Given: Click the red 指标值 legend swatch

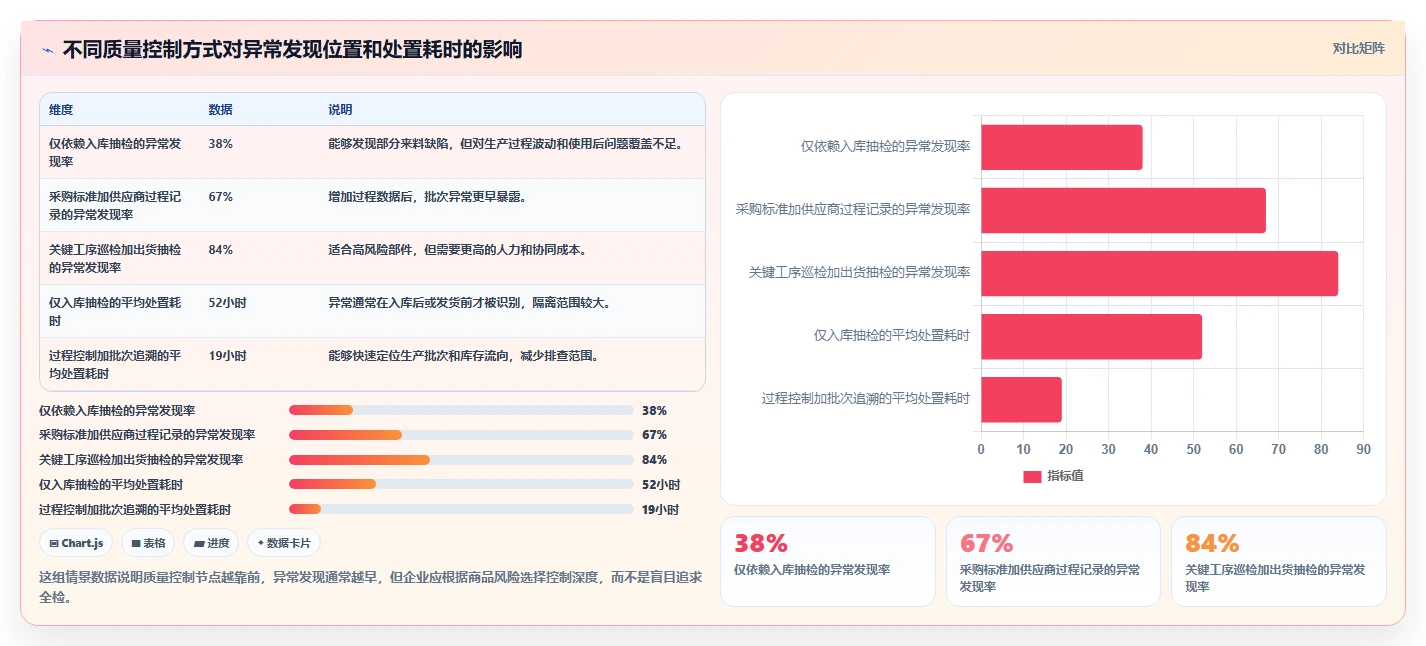Looking at the screenshot, I should point(1032,477).
